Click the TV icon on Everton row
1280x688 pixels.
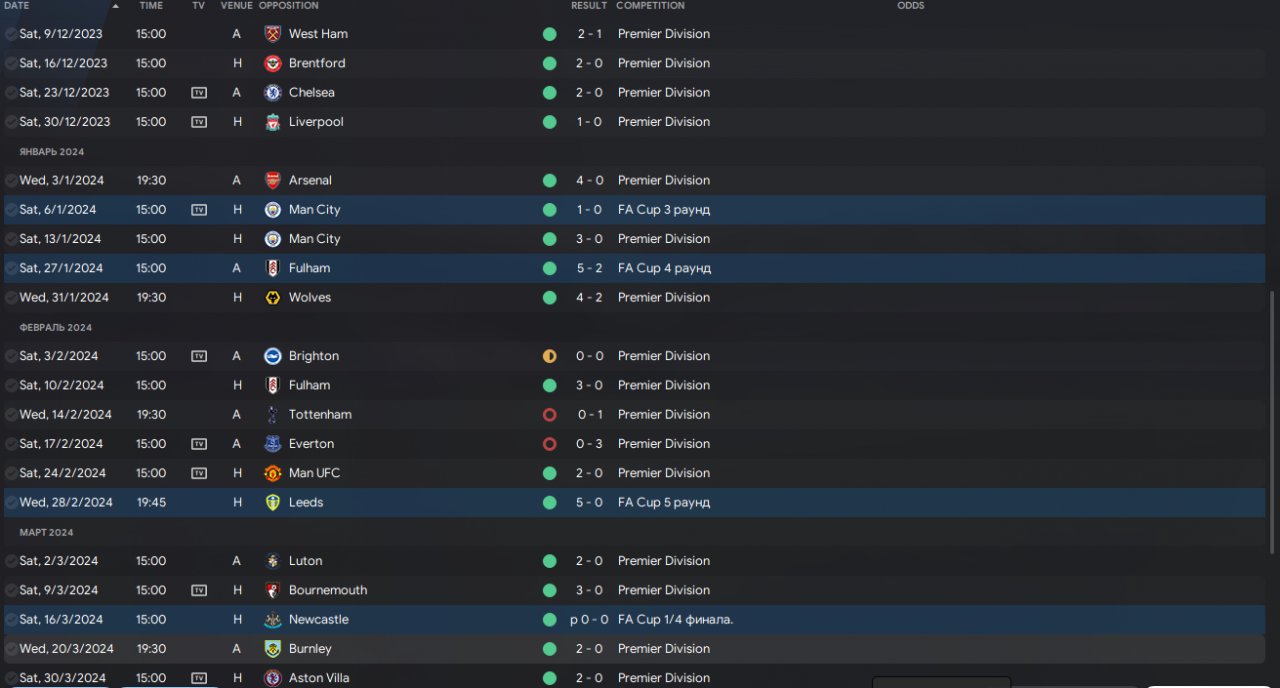(x=199, y=444)
